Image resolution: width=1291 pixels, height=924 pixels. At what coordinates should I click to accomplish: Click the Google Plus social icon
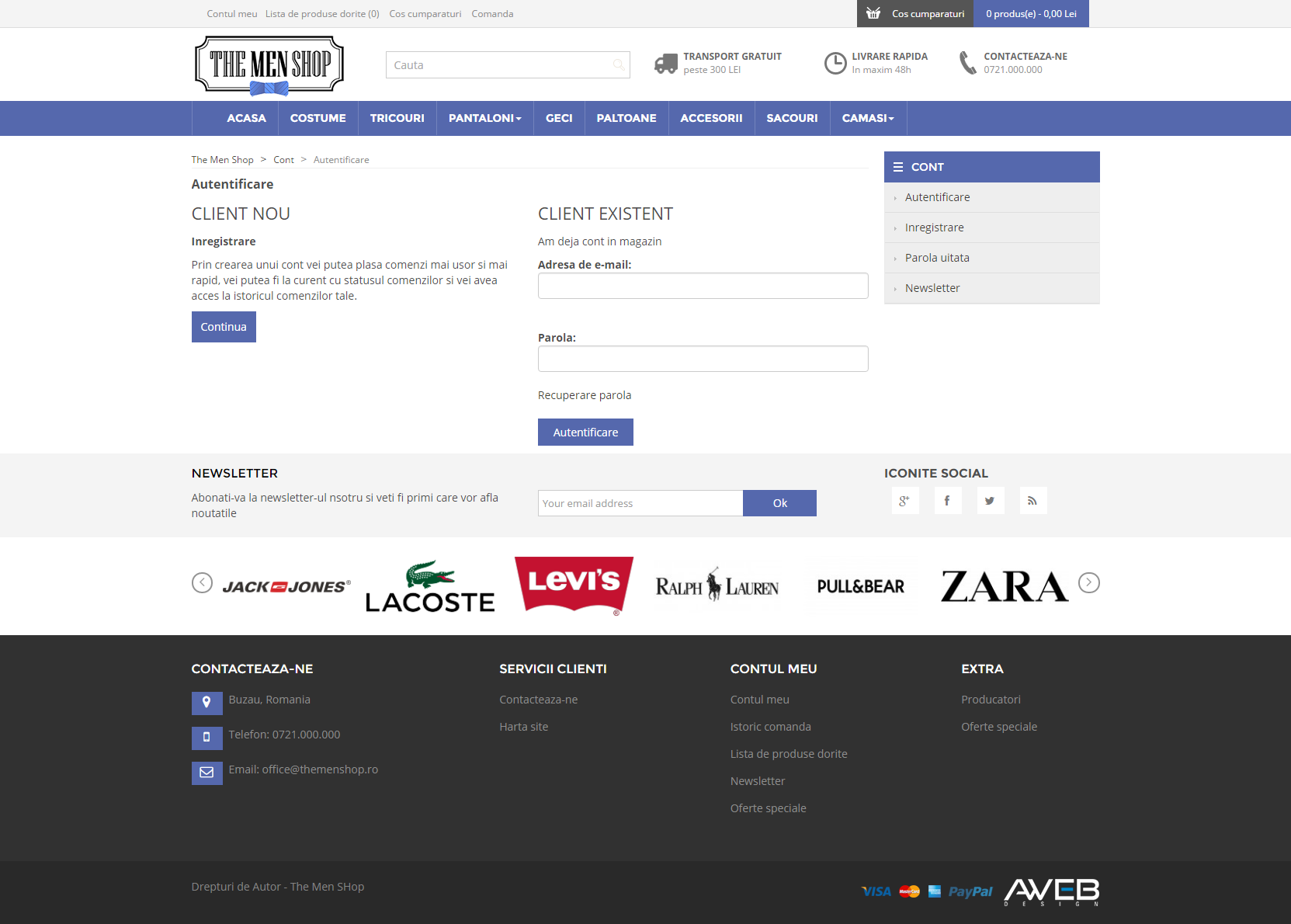pos(904,501)
